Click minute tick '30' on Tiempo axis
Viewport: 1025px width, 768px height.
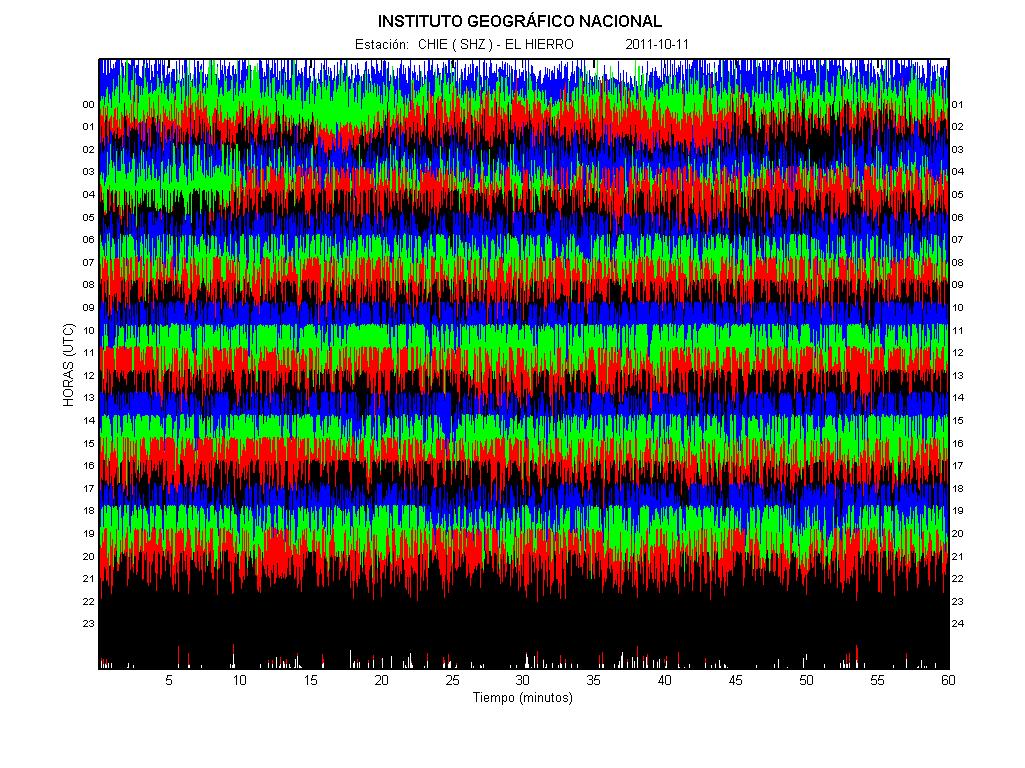point(523,680)
